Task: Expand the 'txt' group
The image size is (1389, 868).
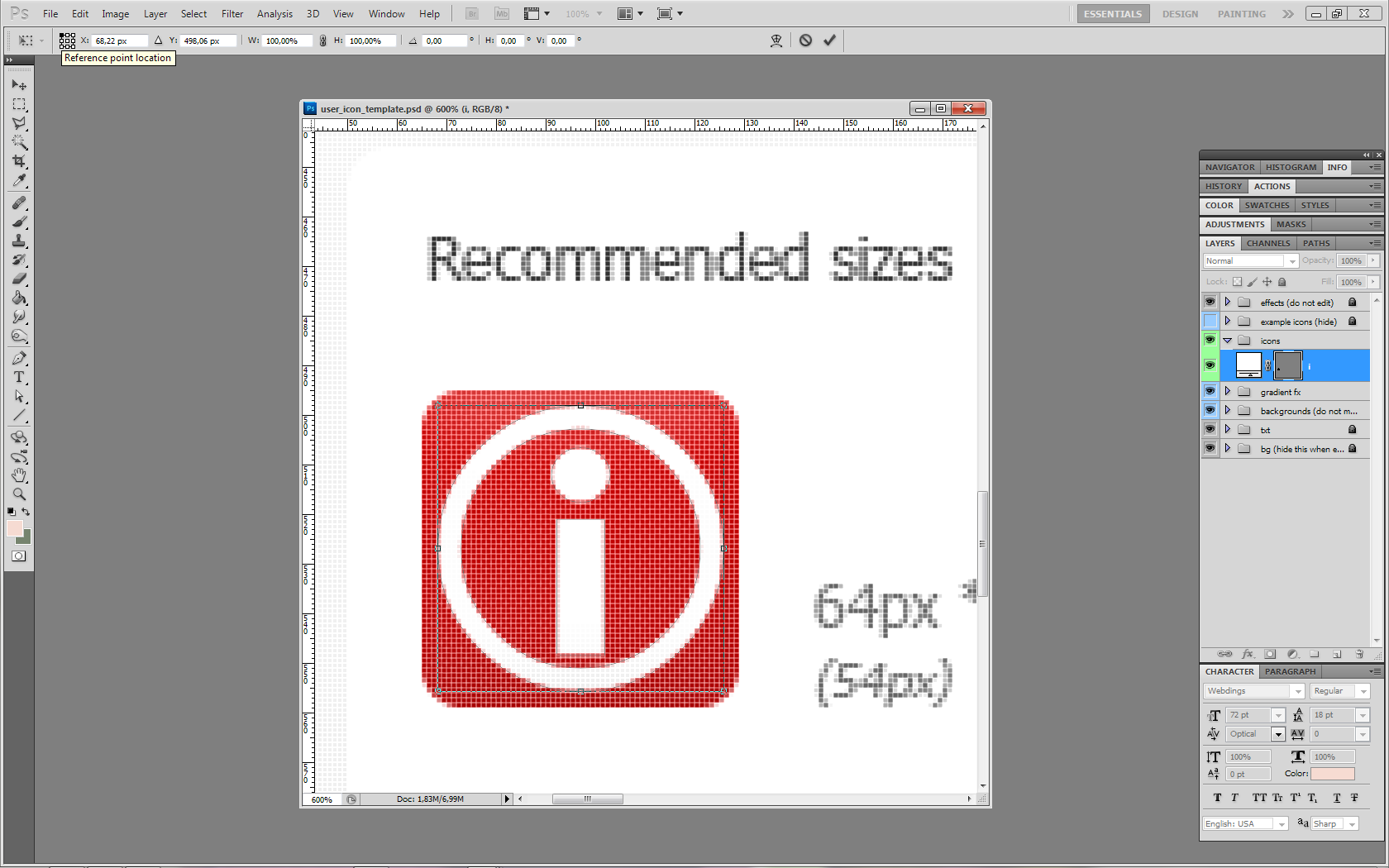Action: [x=1228, y=429]
